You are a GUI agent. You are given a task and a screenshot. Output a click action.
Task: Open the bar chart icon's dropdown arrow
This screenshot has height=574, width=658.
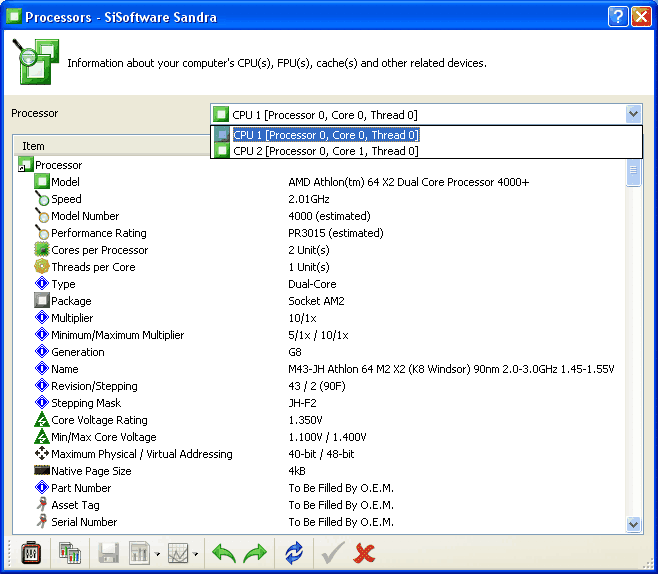(157, 554)
